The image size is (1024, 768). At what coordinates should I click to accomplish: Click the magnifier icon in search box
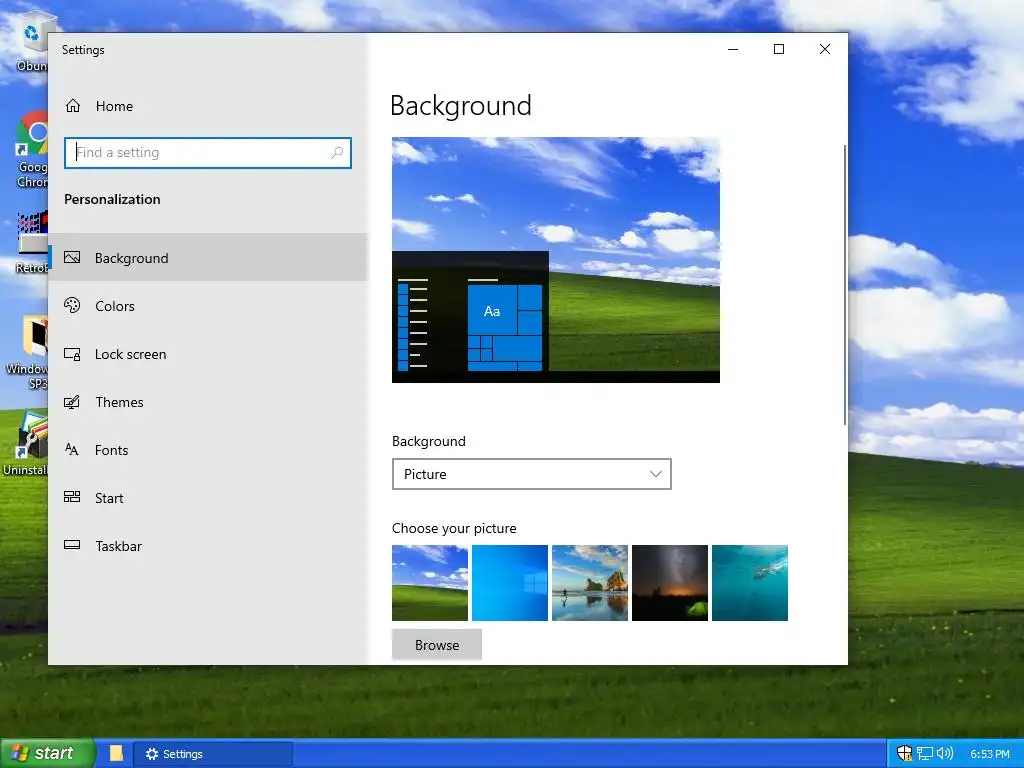pyautogui.click(x=337, y=153)
